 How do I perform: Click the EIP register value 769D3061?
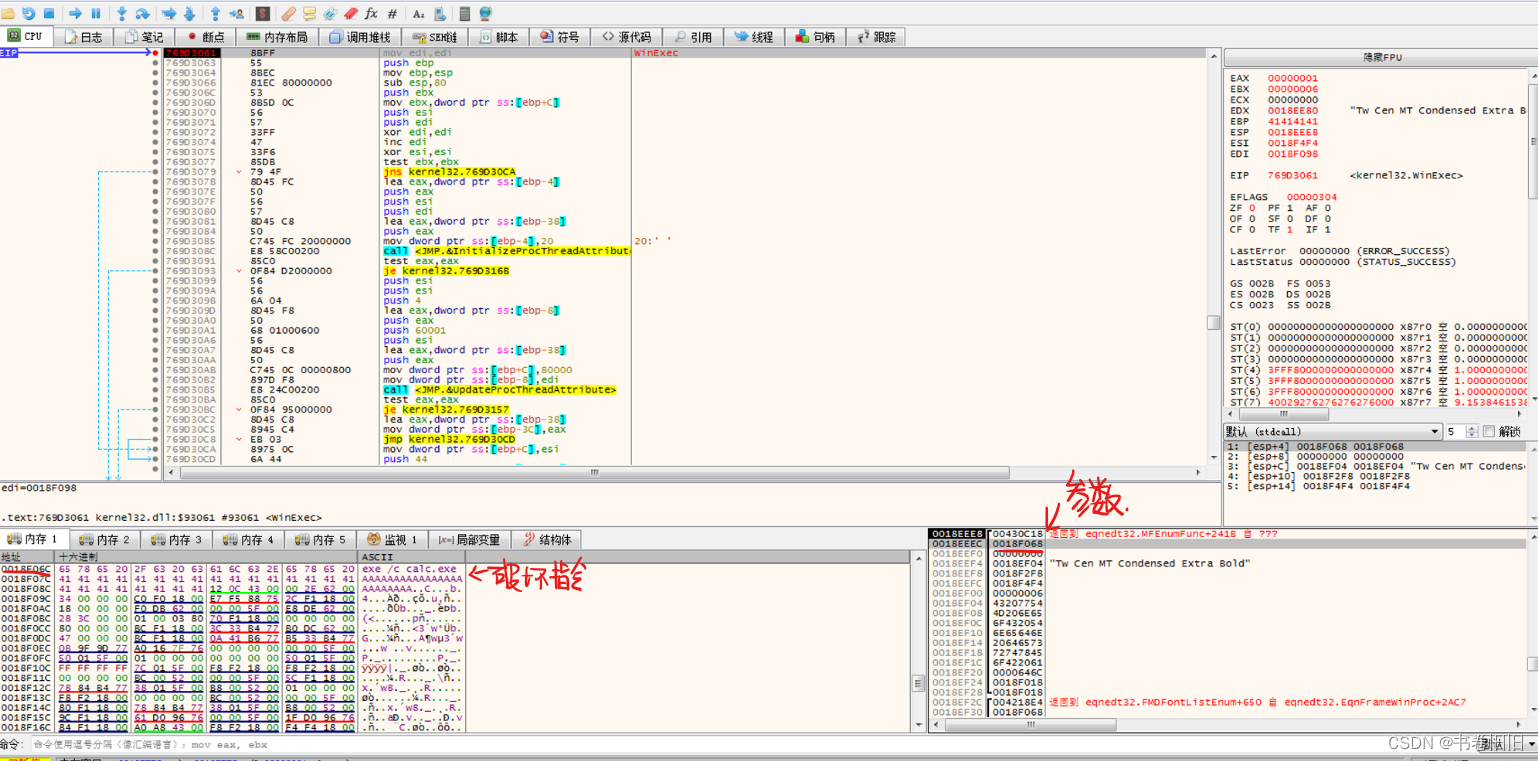click(x=1293, y=175)
